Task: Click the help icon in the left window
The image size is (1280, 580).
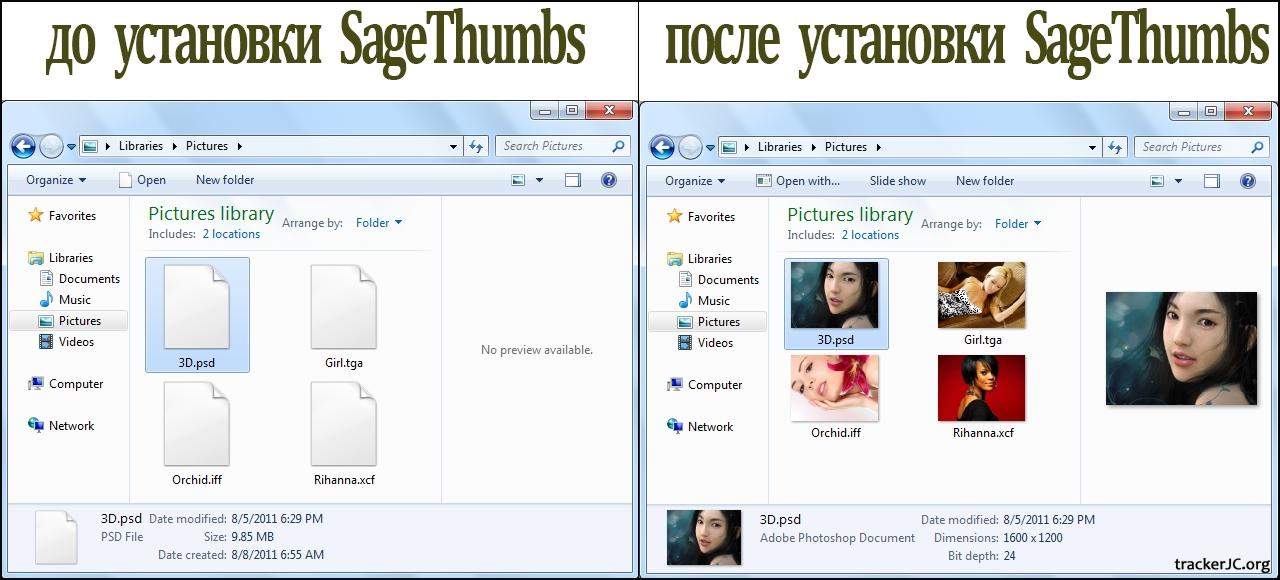Action: (608, 180)
